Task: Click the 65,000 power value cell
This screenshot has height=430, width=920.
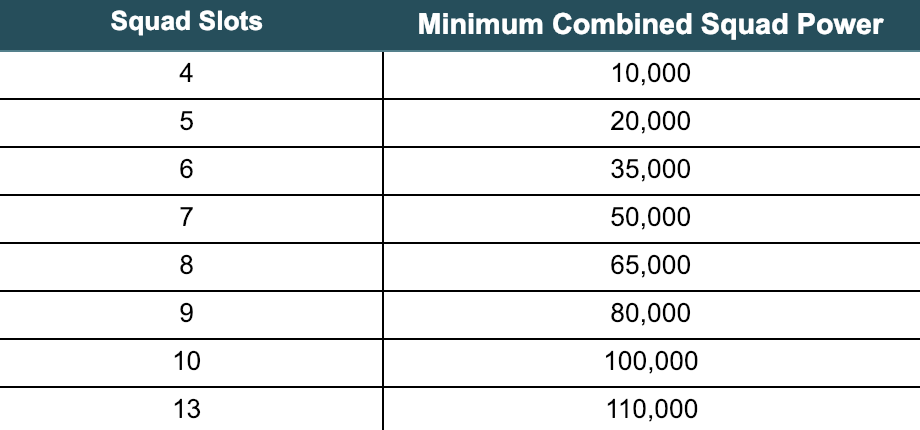Action: (x=652, y=267)
